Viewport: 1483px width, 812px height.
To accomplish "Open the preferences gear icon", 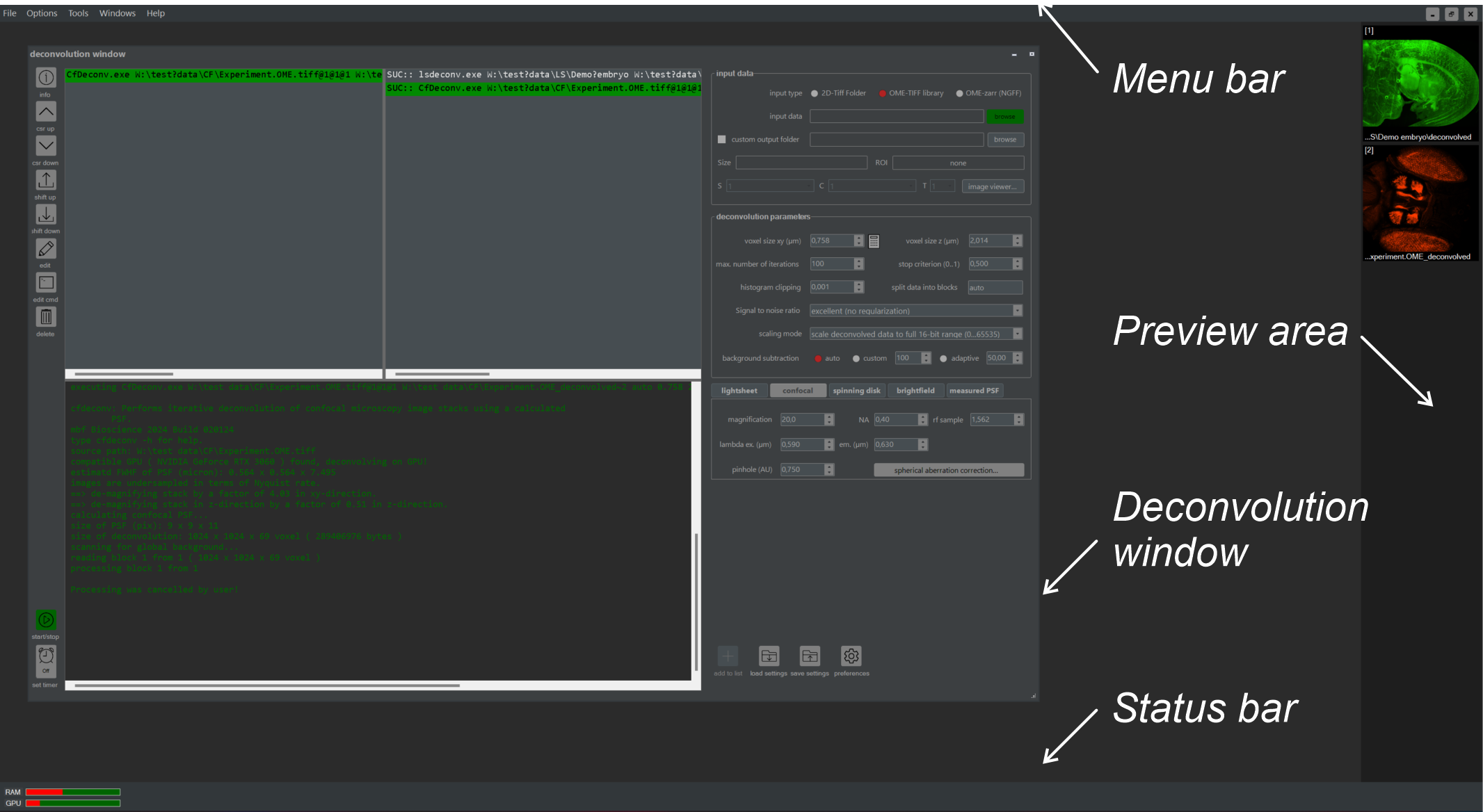I will (x=851, y=656).
